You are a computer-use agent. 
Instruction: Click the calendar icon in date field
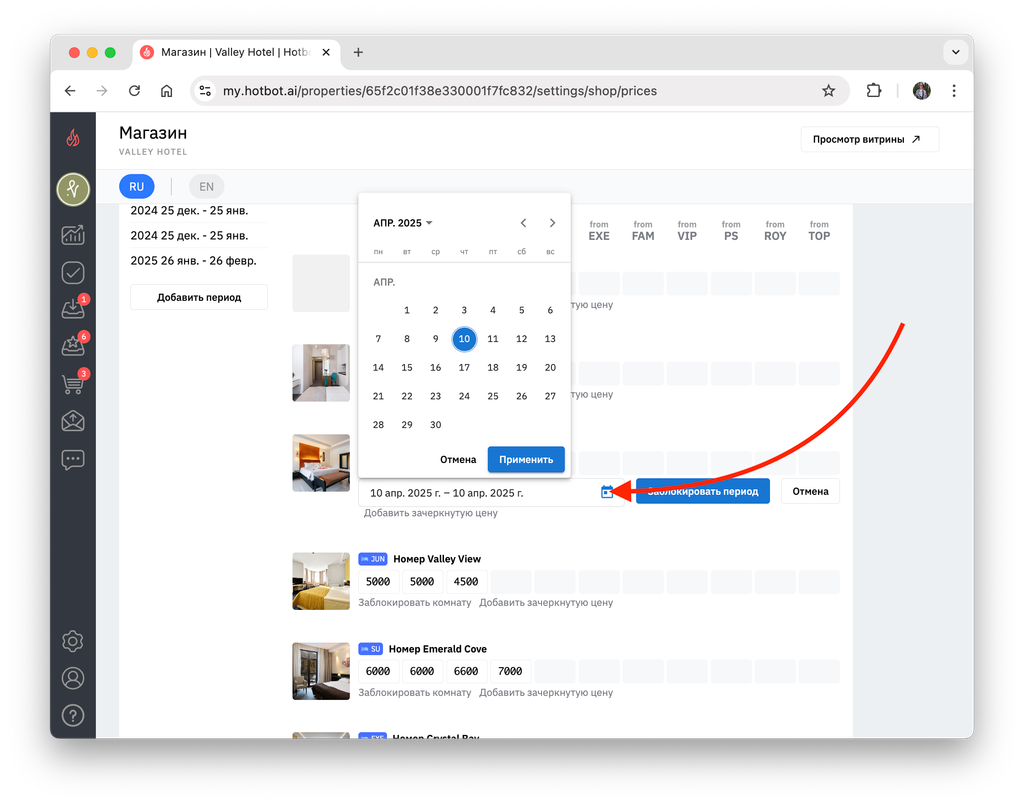tap(607, 492)
